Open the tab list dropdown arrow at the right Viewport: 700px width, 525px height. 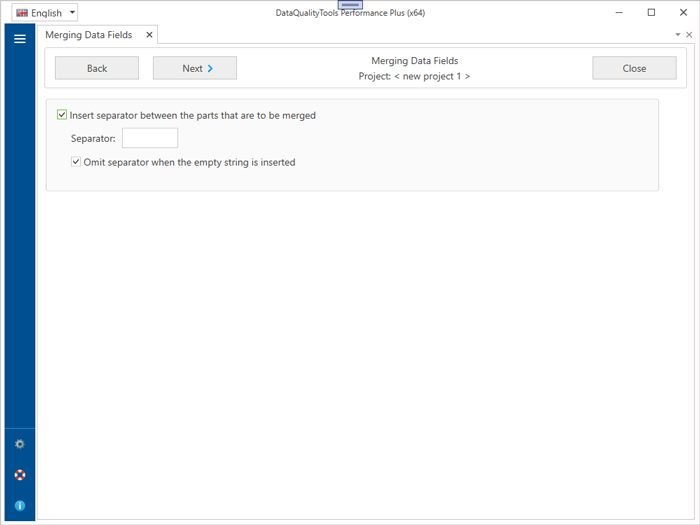pyautogui.click(x=677, y=35)
